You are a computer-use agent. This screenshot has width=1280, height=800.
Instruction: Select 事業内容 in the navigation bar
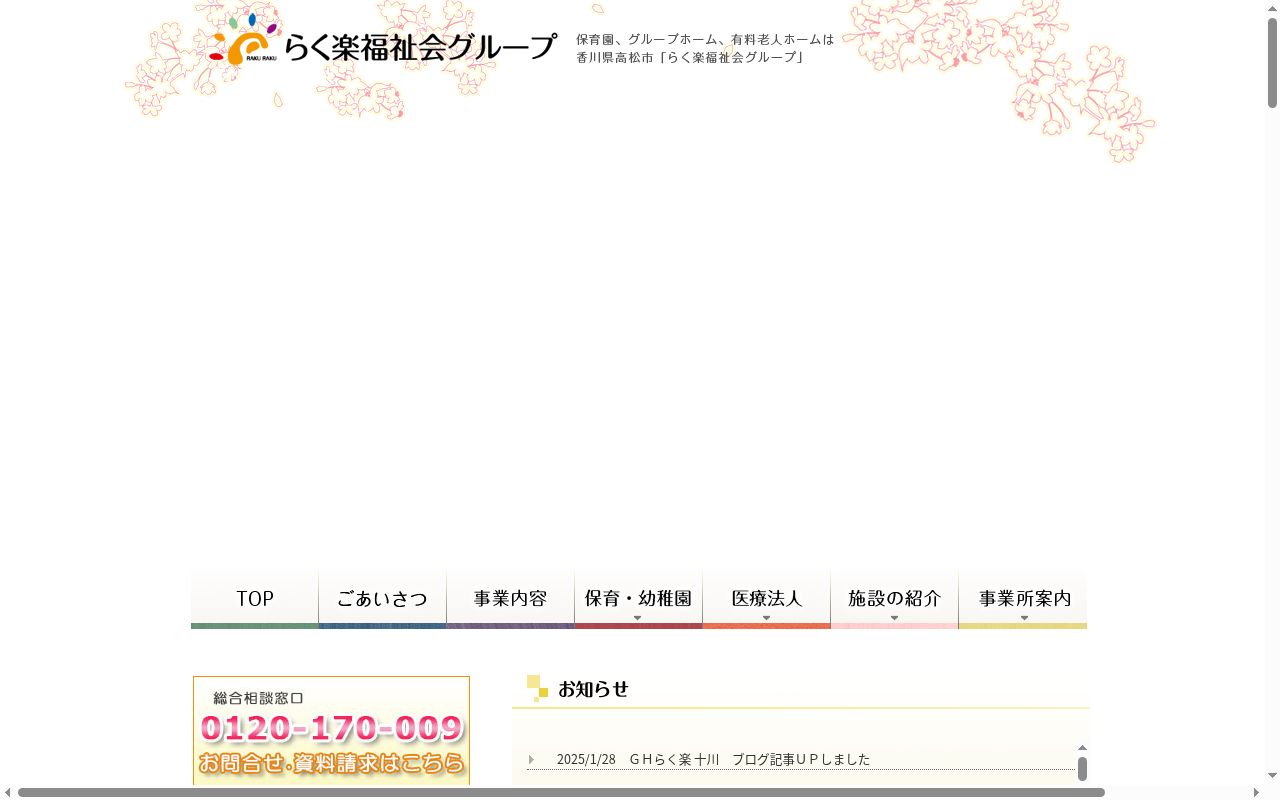click(511, 599)
